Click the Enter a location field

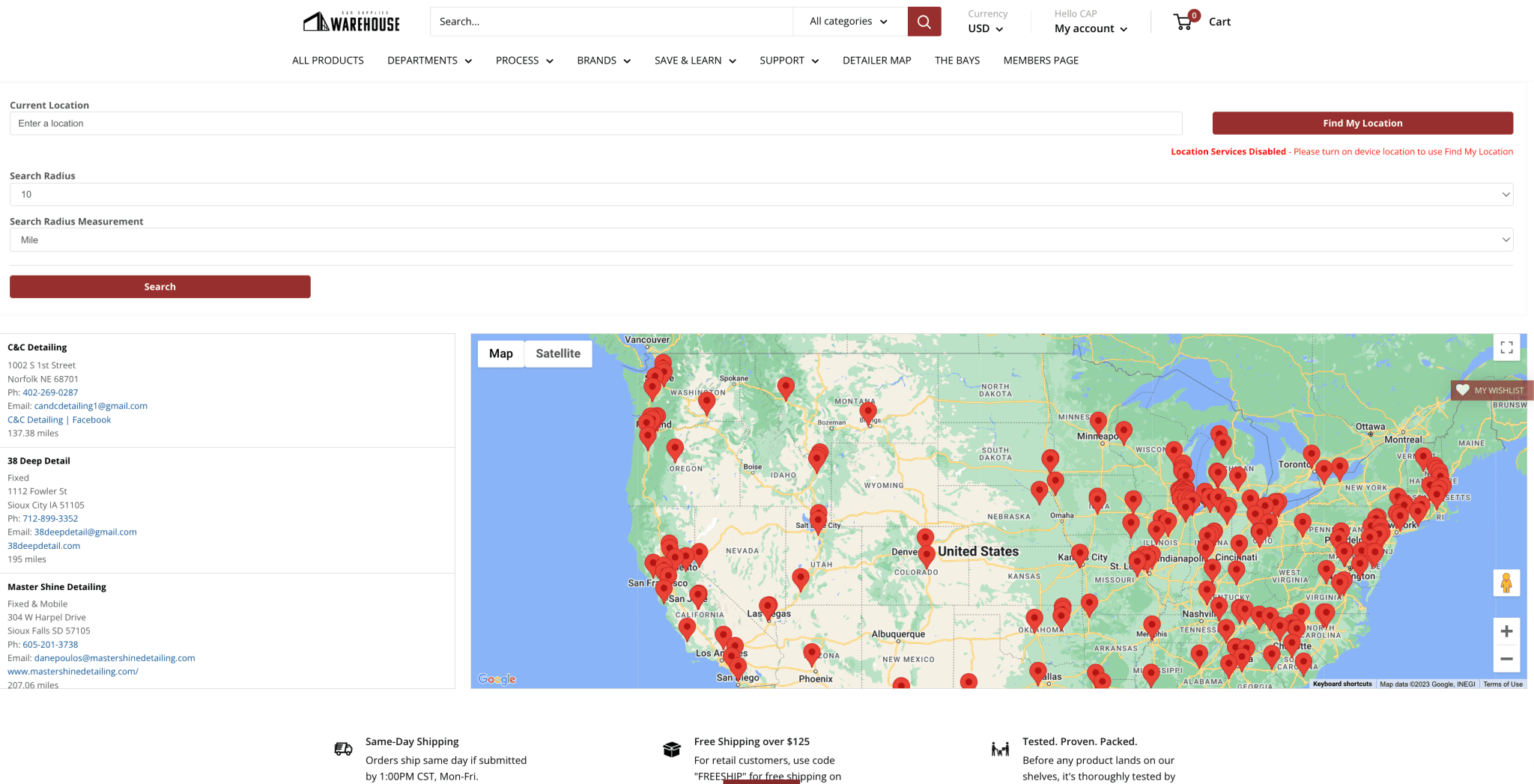point(595,124)
